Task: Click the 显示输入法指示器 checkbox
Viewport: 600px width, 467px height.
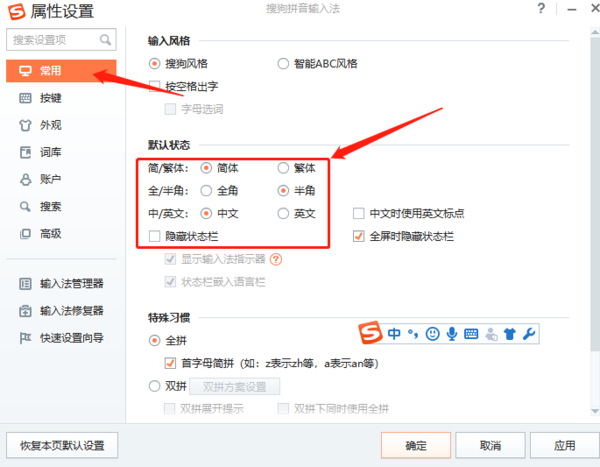Action: coord(170,259)
